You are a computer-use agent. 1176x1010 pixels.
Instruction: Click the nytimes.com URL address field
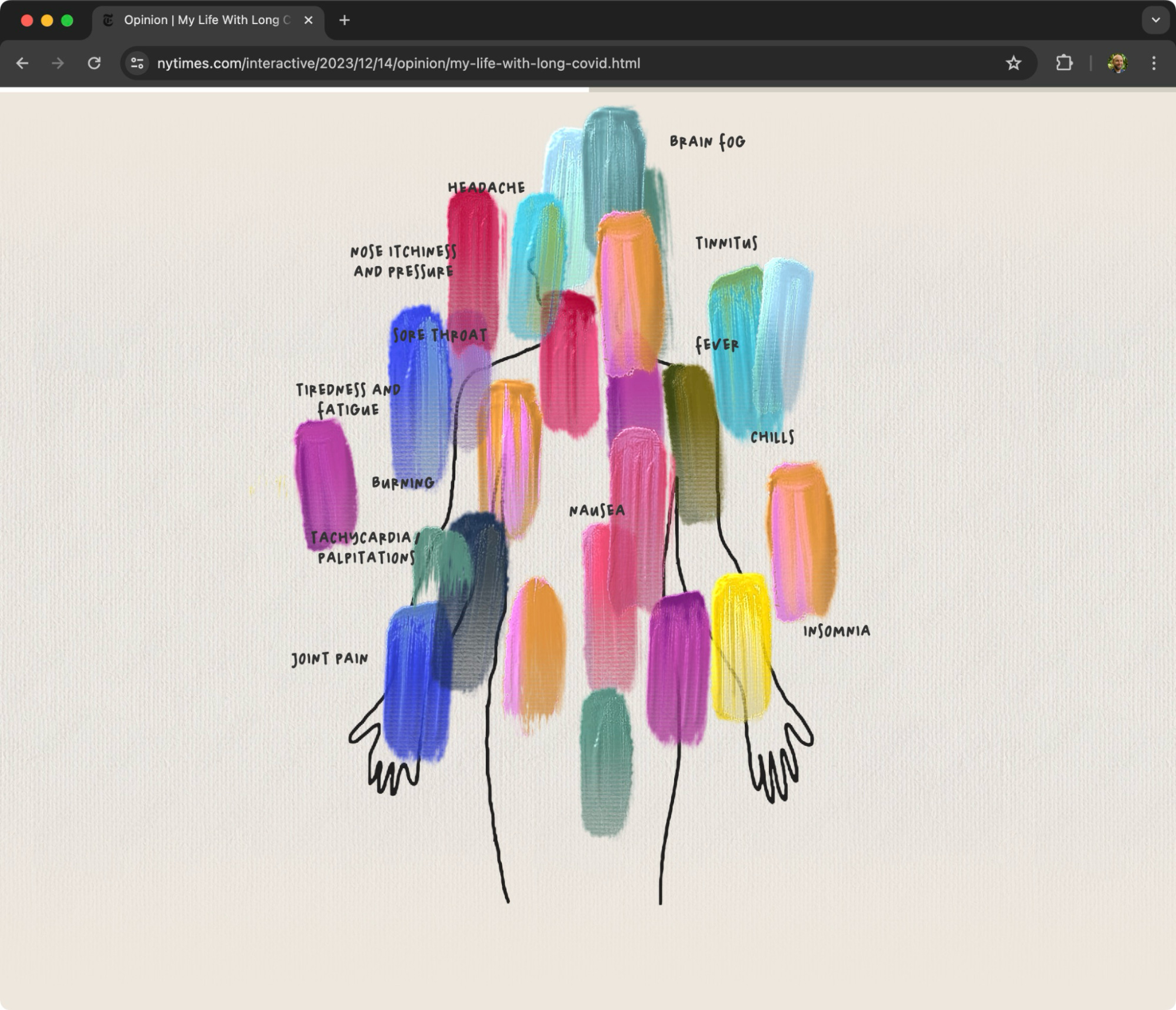coord(398,63)
